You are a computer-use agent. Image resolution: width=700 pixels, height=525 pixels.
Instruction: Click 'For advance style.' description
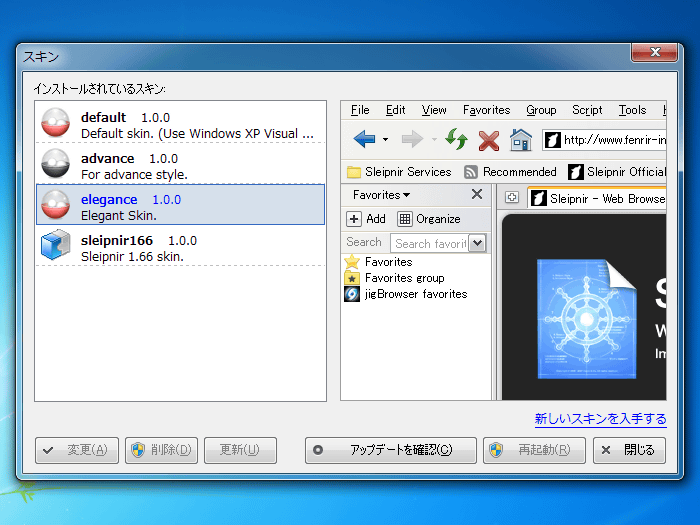point(134,175)
